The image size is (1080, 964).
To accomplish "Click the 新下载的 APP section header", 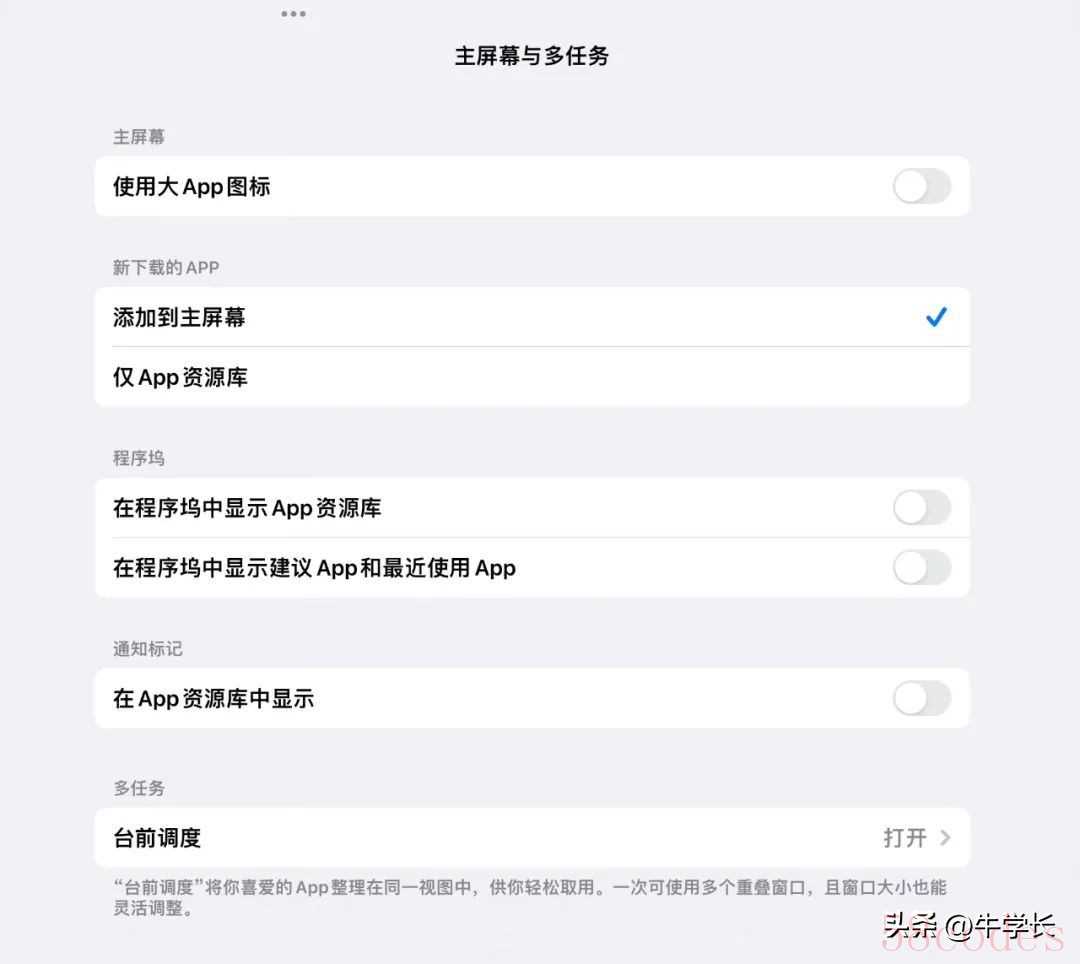I will click(x=166, y=267).
